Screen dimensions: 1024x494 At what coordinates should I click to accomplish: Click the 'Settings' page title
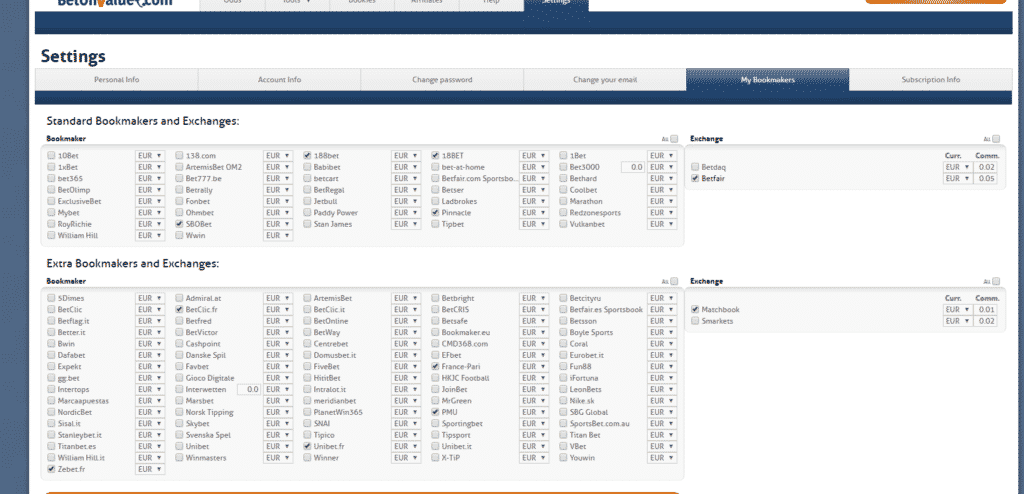point(73,57)
